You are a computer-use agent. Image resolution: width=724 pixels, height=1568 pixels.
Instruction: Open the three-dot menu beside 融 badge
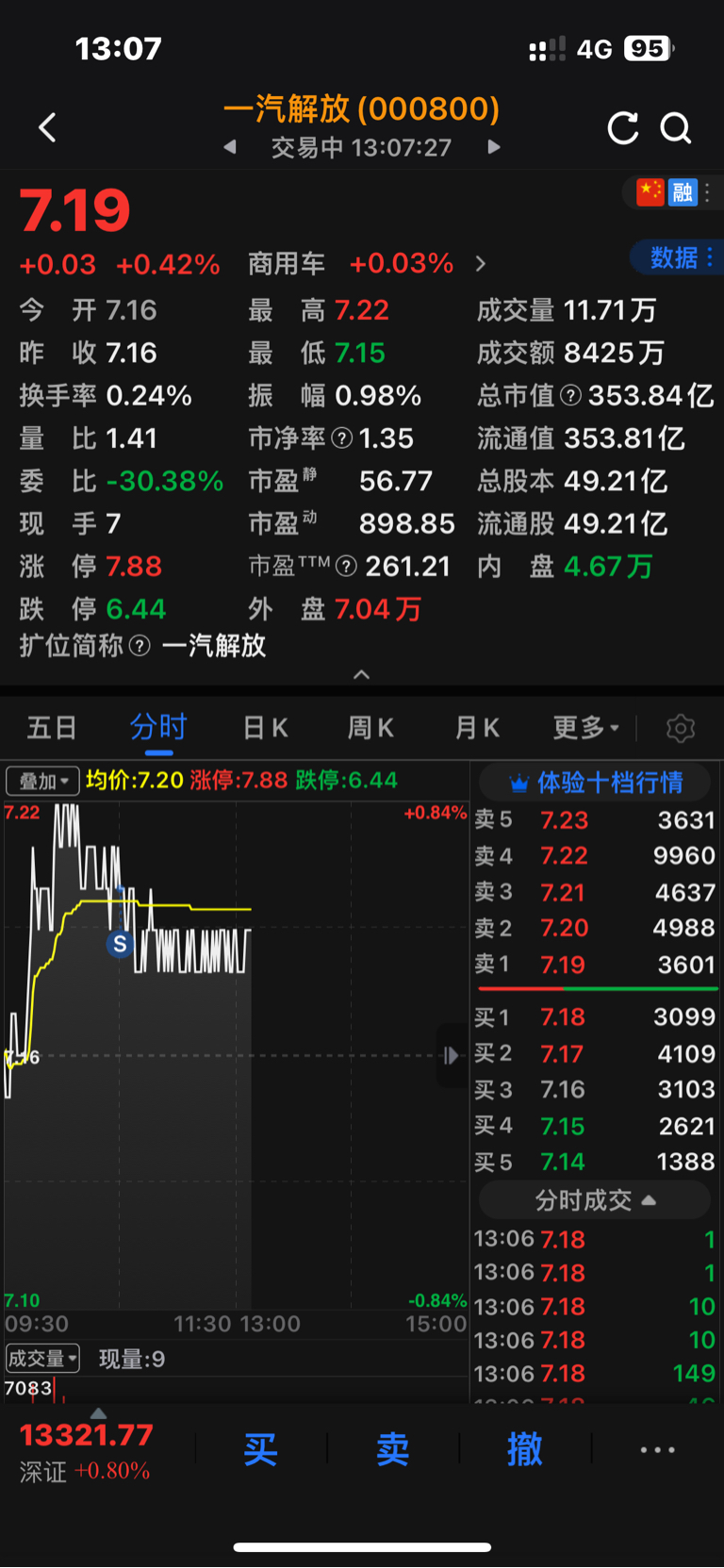[x=707, y=192]
